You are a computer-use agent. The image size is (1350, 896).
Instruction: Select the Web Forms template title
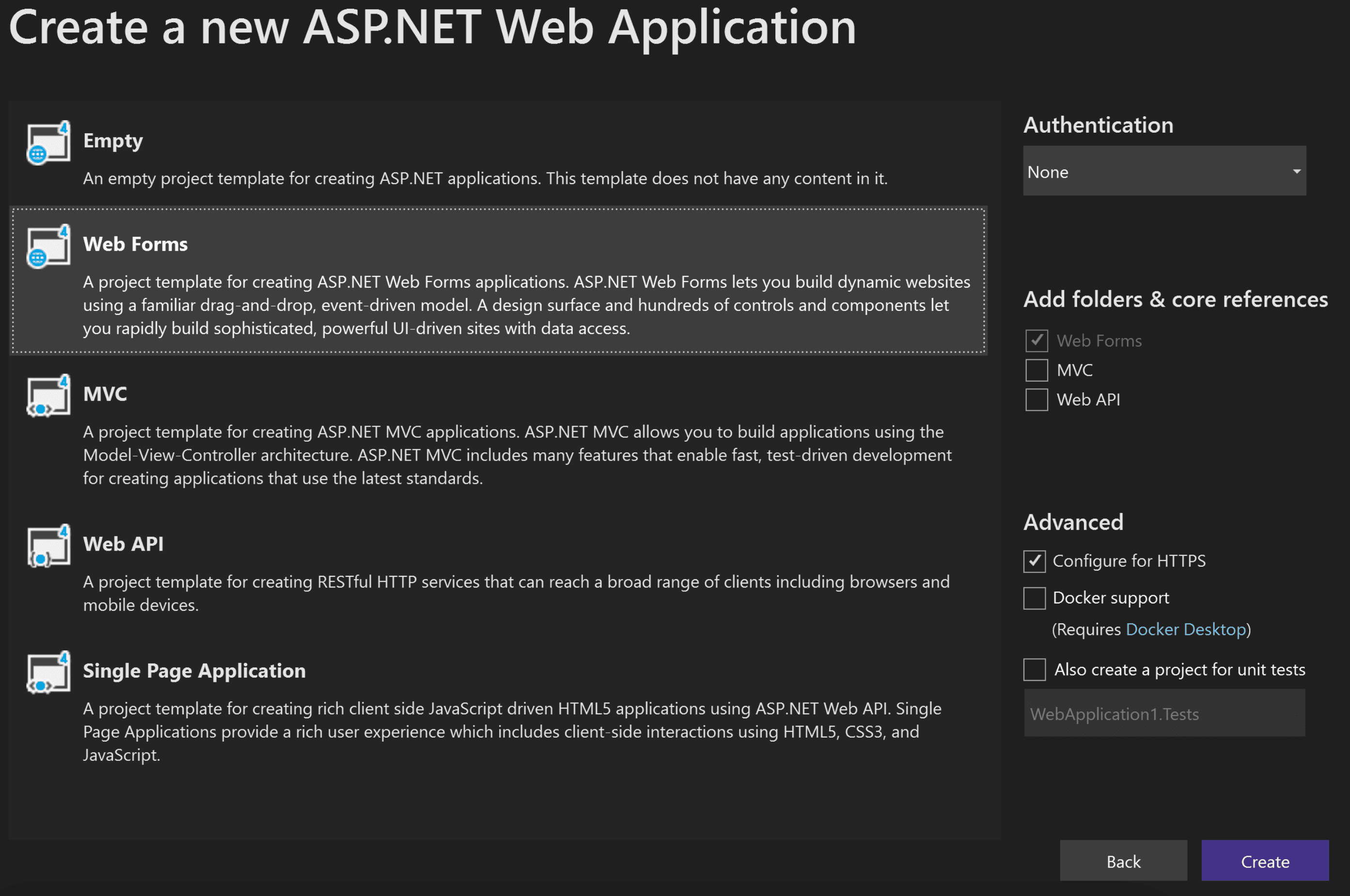pos(136,245)
